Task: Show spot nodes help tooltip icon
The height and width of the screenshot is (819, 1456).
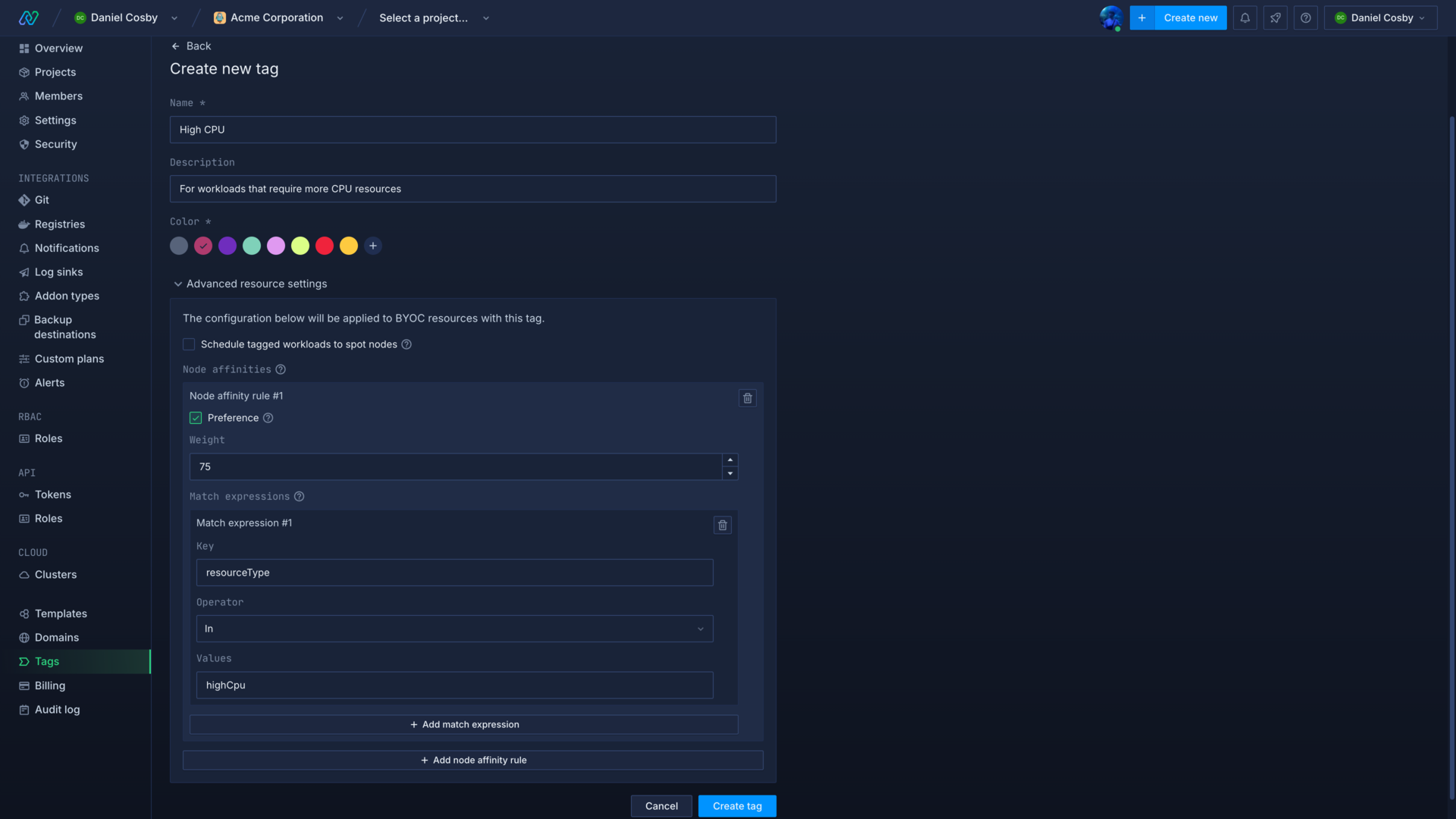Action: [x=406, y=344]
